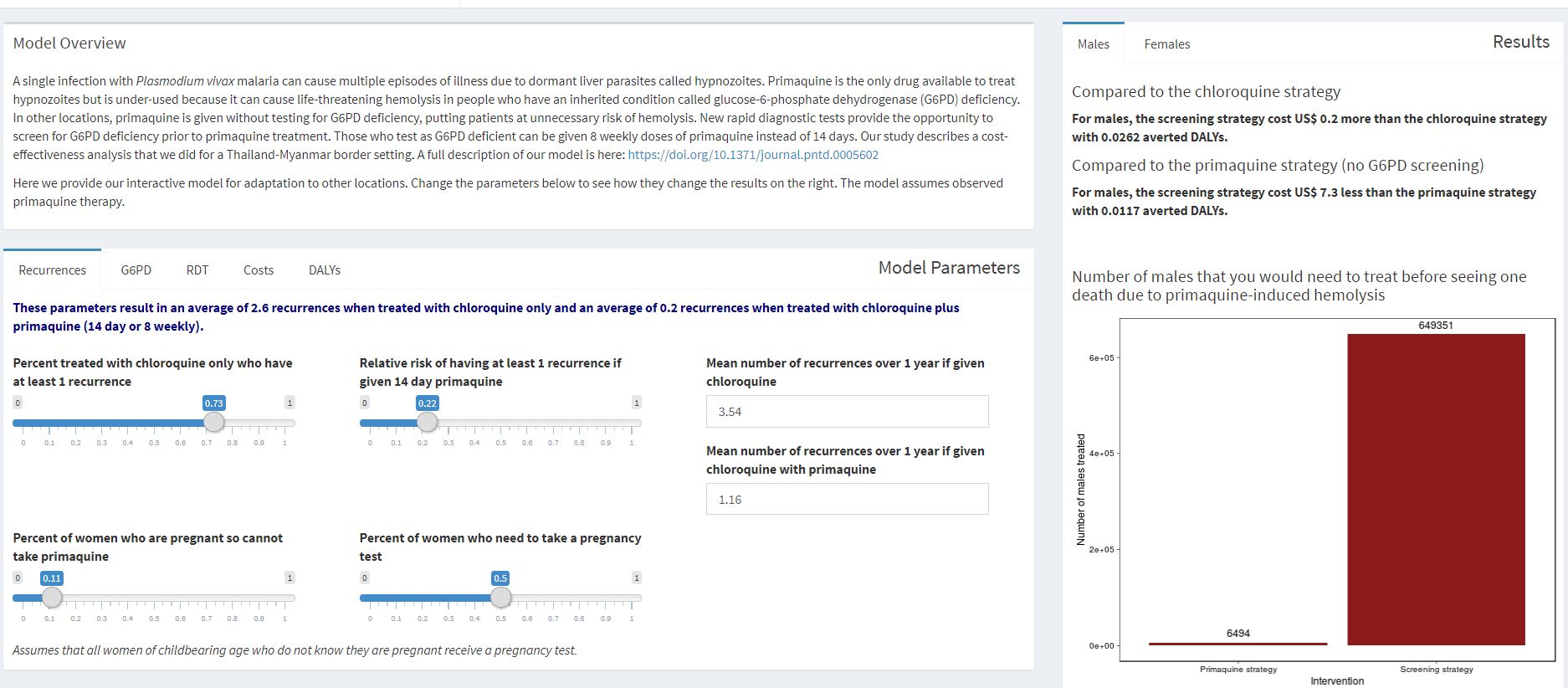Select the Costs tab
1568x688 pixels.
(x=258, y=270)
